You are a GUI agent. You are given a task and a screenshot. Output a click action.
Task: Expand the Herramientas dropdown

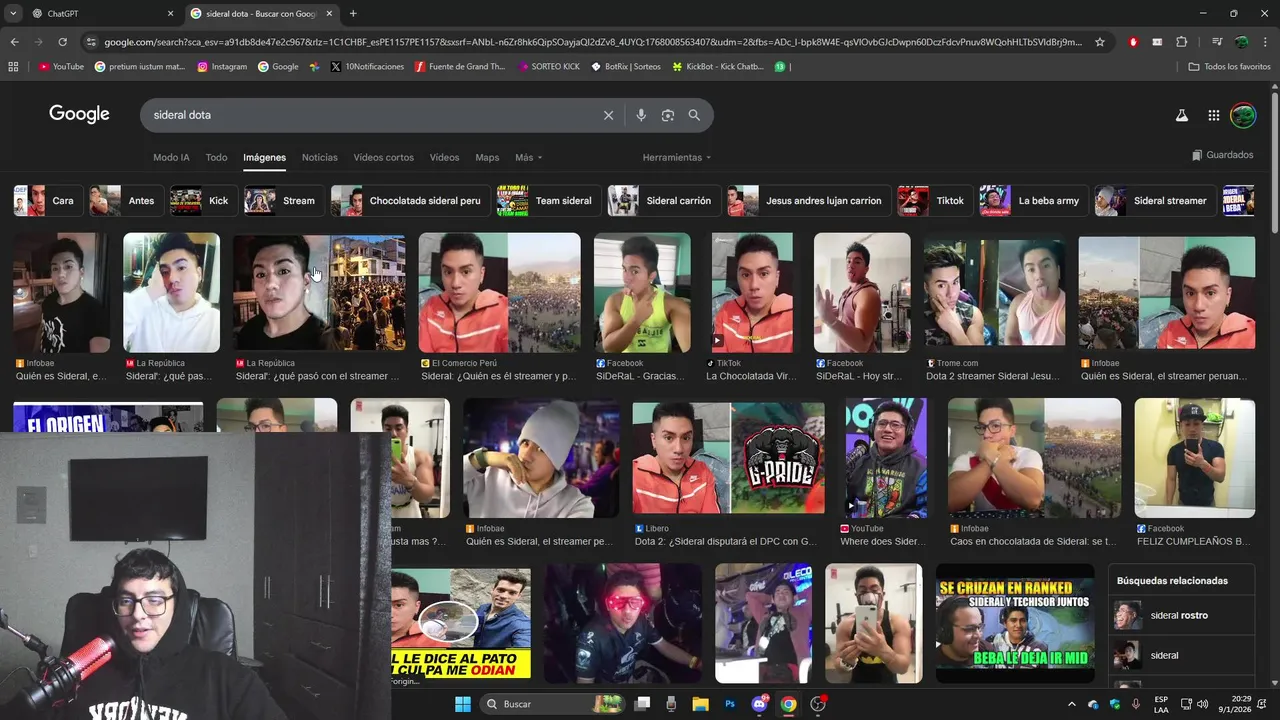(677, 157)
